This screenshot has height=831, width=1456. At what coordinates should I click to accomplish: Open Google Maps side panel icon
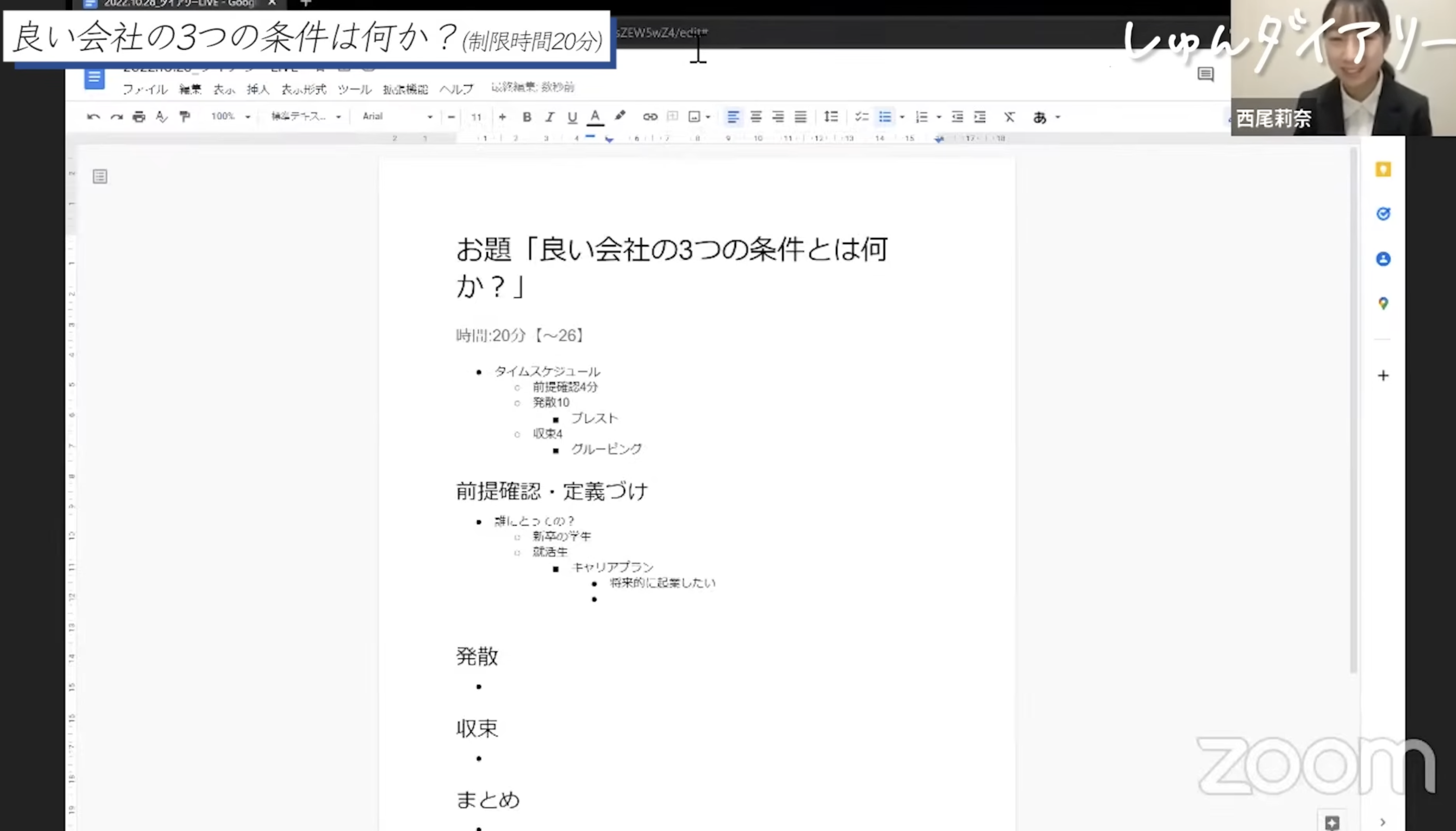click(1382, 303)
